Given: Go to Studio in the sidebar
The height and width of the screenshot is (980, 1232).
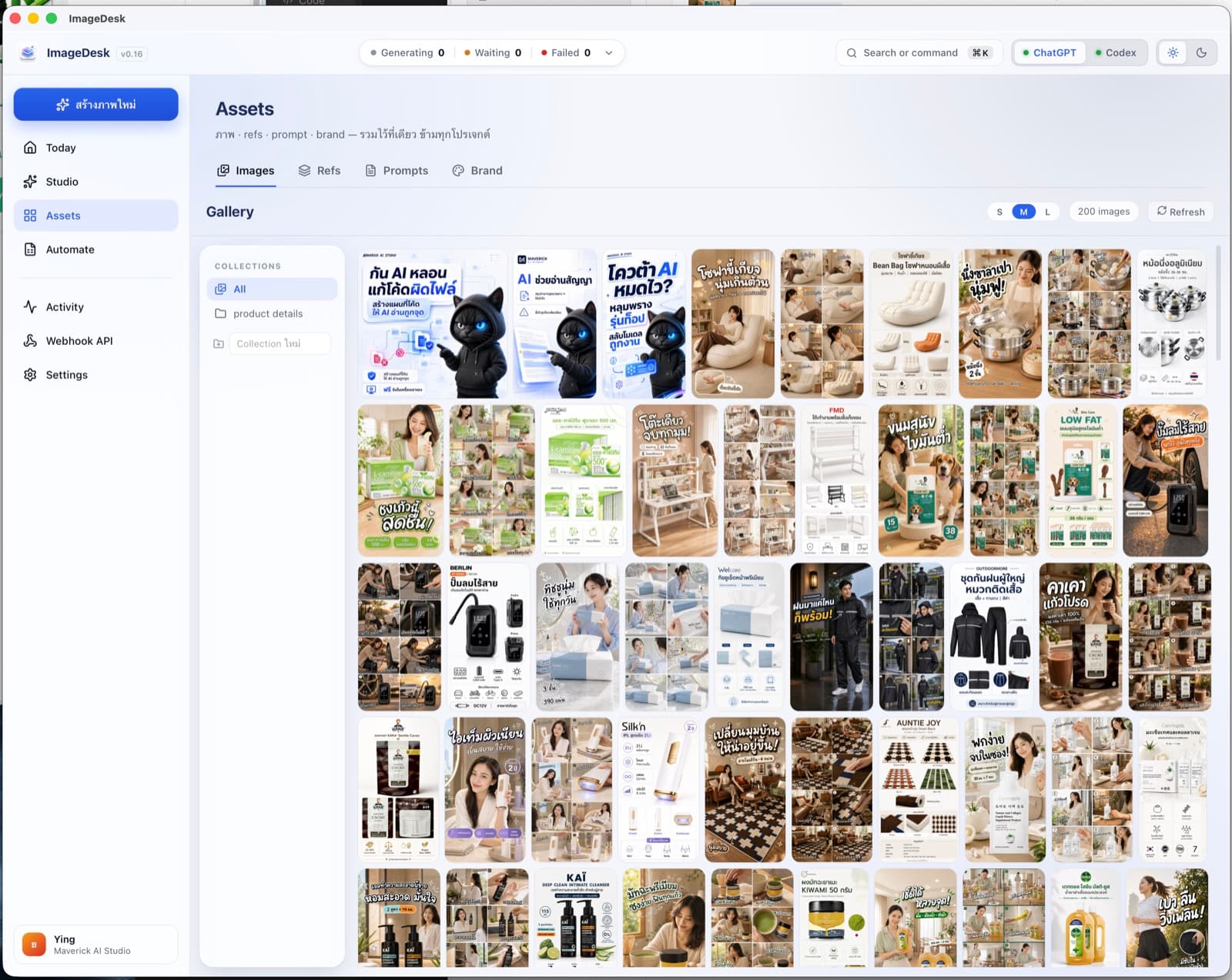Looking at the screenshot, I should coord(95,182).
